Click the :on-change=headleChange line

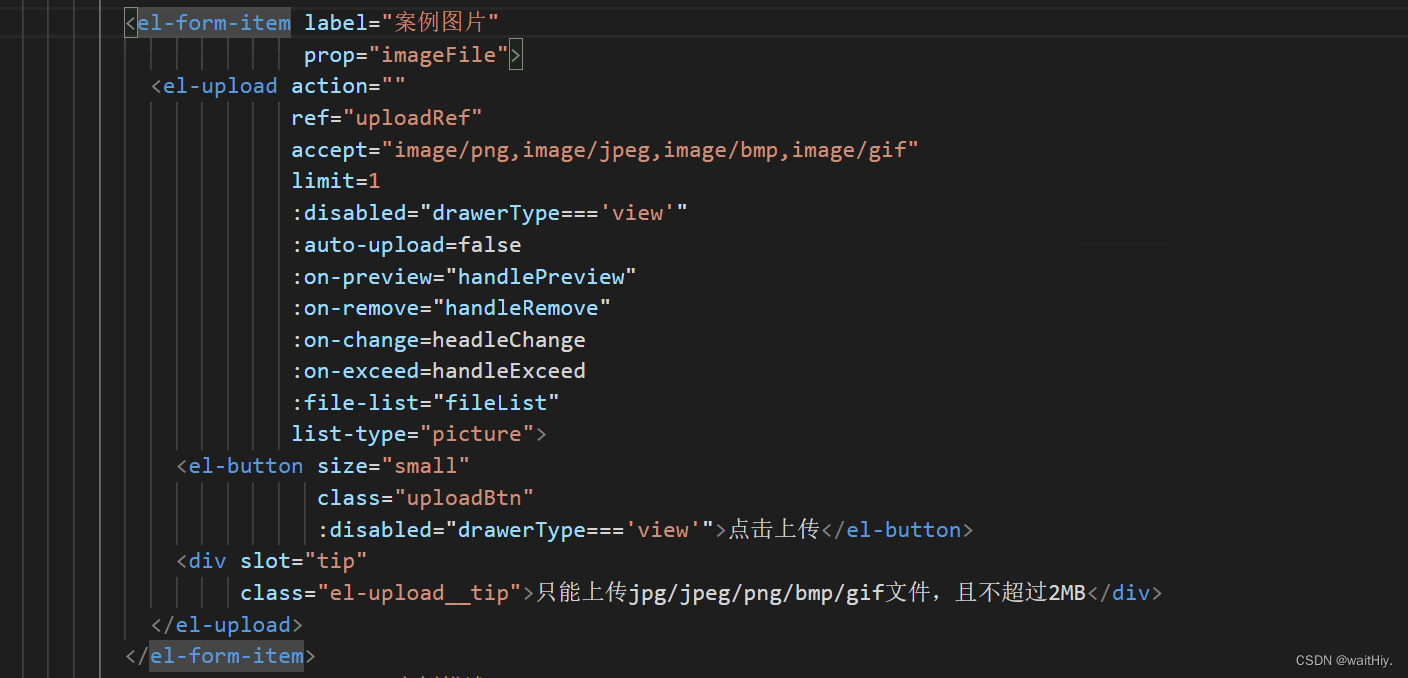click(438, 340)
